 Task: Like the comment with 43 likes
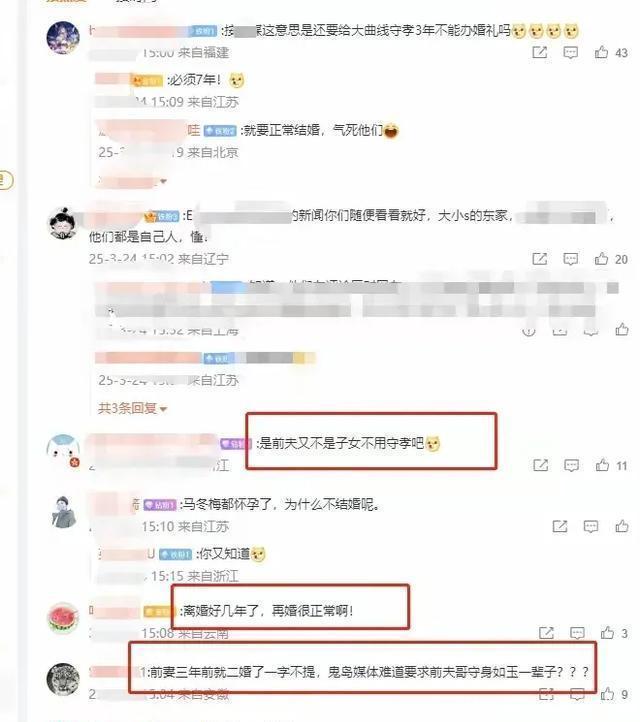pos(601,52)
